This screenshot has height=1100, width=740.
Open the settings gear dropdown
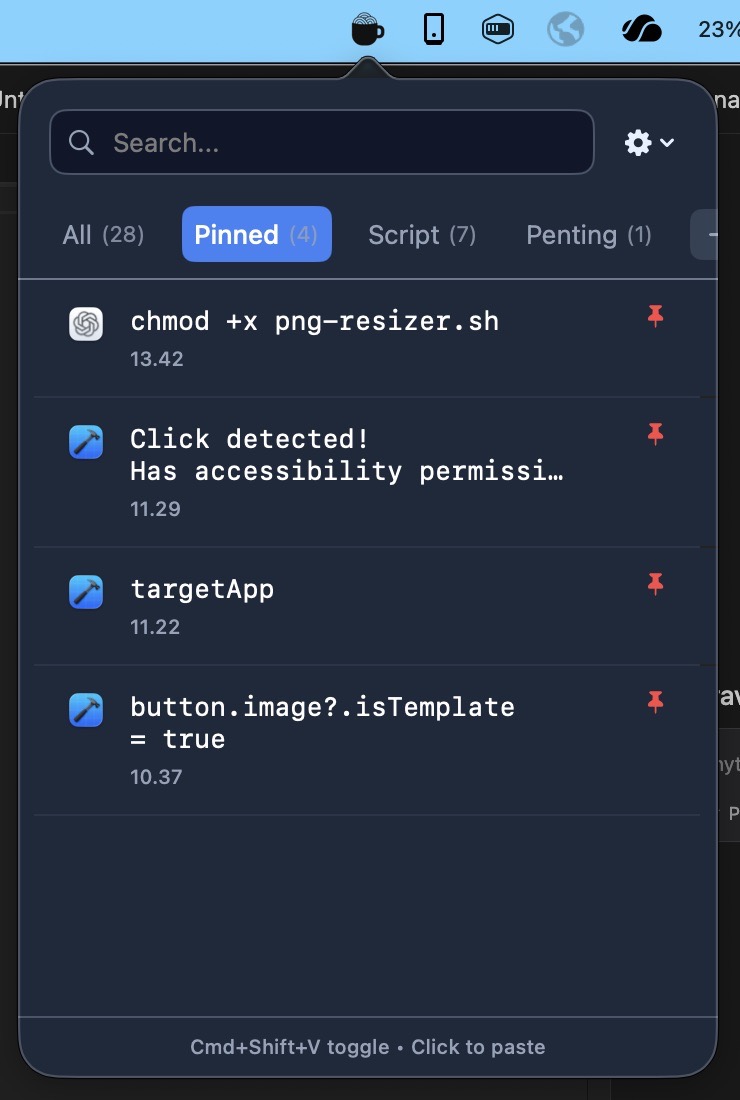637,142
